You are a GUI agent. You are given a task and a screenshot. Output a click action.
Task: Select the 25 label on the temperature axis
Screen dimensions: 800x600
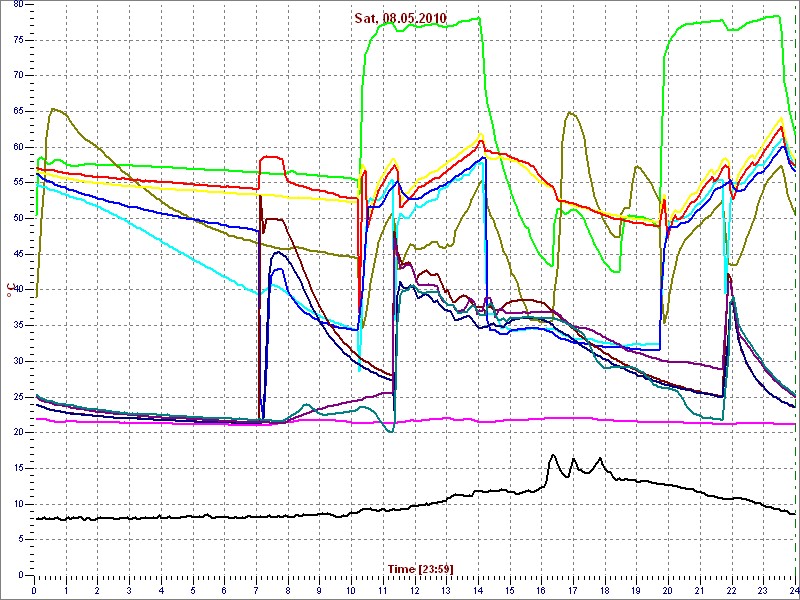tap(17, 397)
